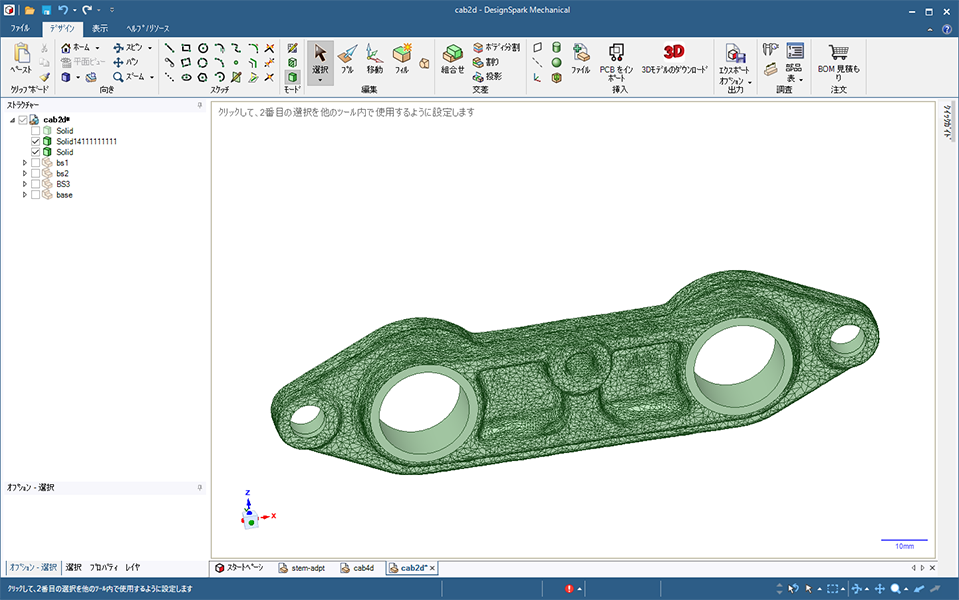
Task: Switch to the 表示 ribbon tab
Action: (x=100, y=29)
